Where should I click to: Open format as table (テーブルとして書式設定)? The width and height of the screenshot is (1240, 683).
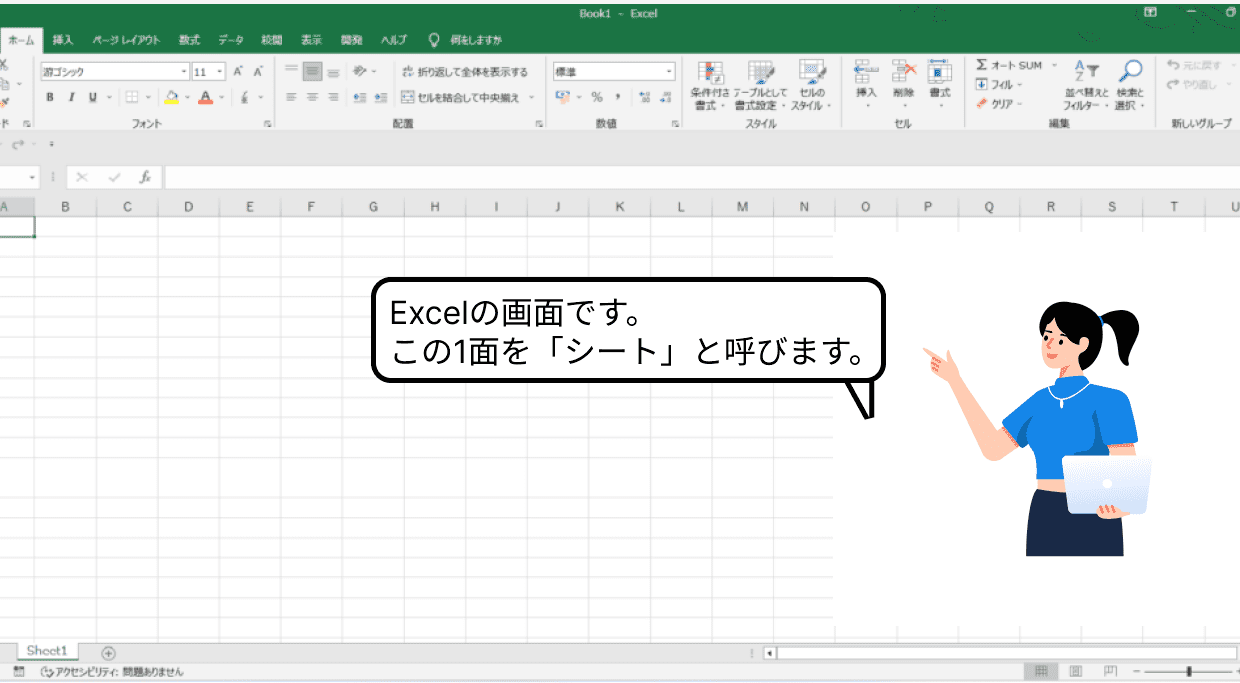(761, 86)
